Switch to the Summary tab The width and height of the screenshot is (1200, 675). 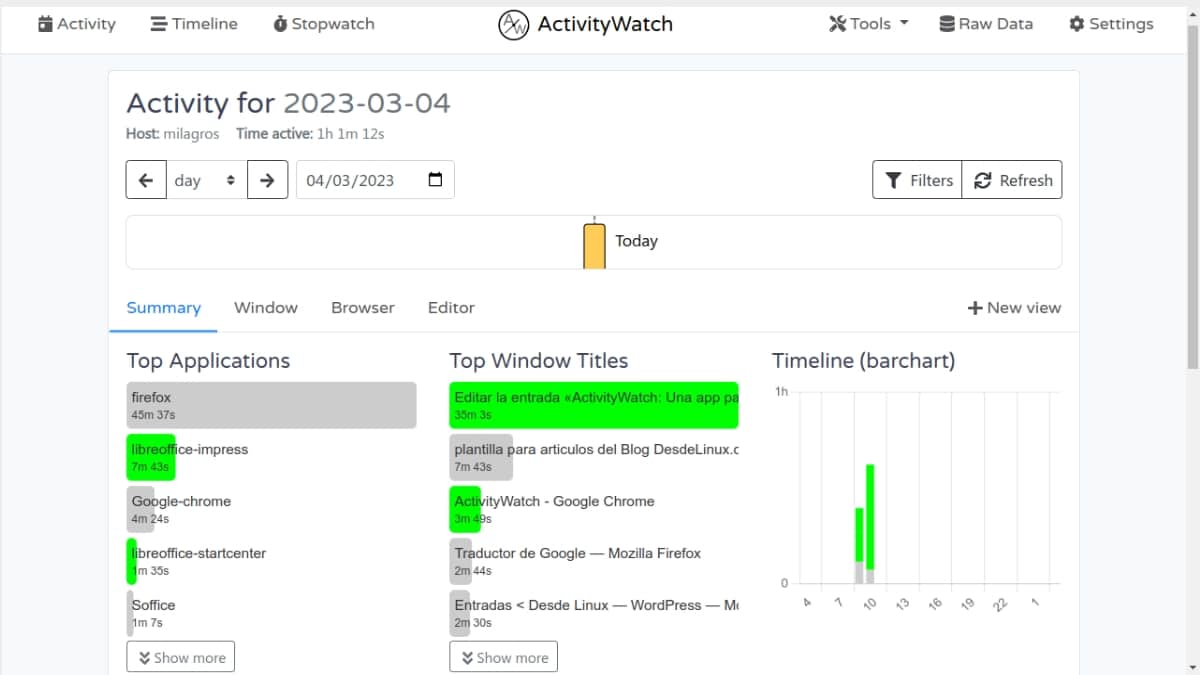[164, 308]
